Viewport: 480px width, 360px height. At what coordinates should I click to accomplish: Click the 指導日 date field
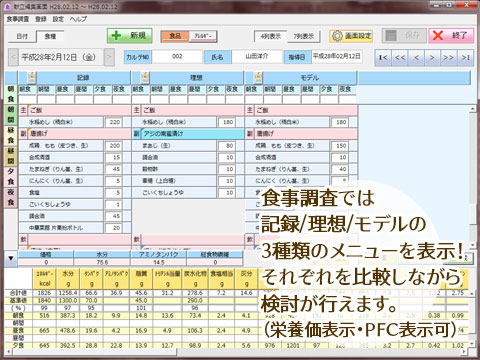(337, 57)
